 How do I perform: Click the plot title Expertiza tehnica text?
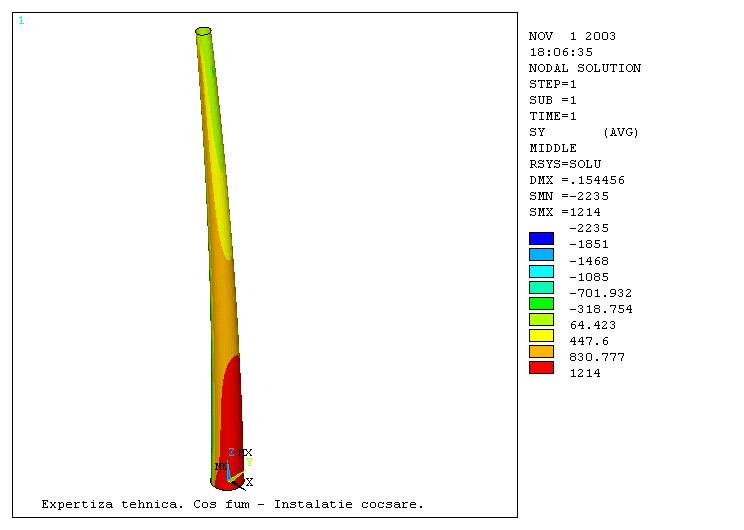(232, 504)
